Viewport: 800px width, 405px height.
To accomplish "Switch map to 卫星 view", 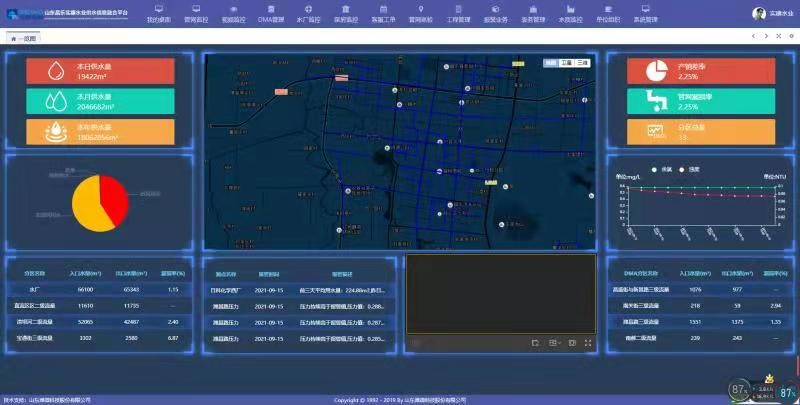I will click(566, 63).
